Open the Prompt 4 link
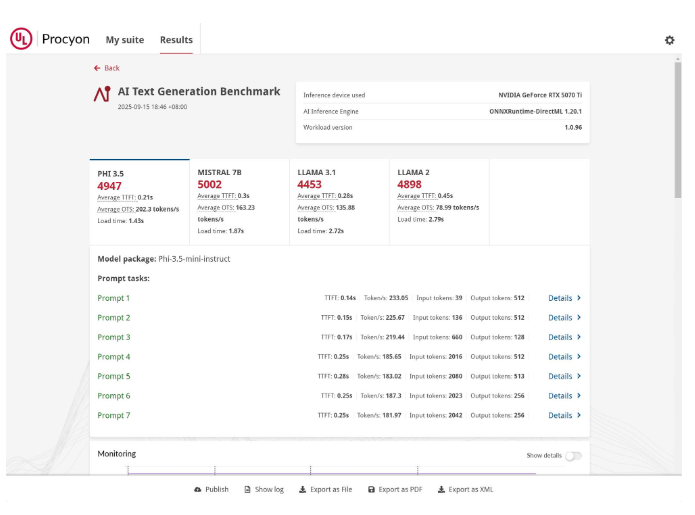Screen dimensions: 695x515 click(113, 356)
